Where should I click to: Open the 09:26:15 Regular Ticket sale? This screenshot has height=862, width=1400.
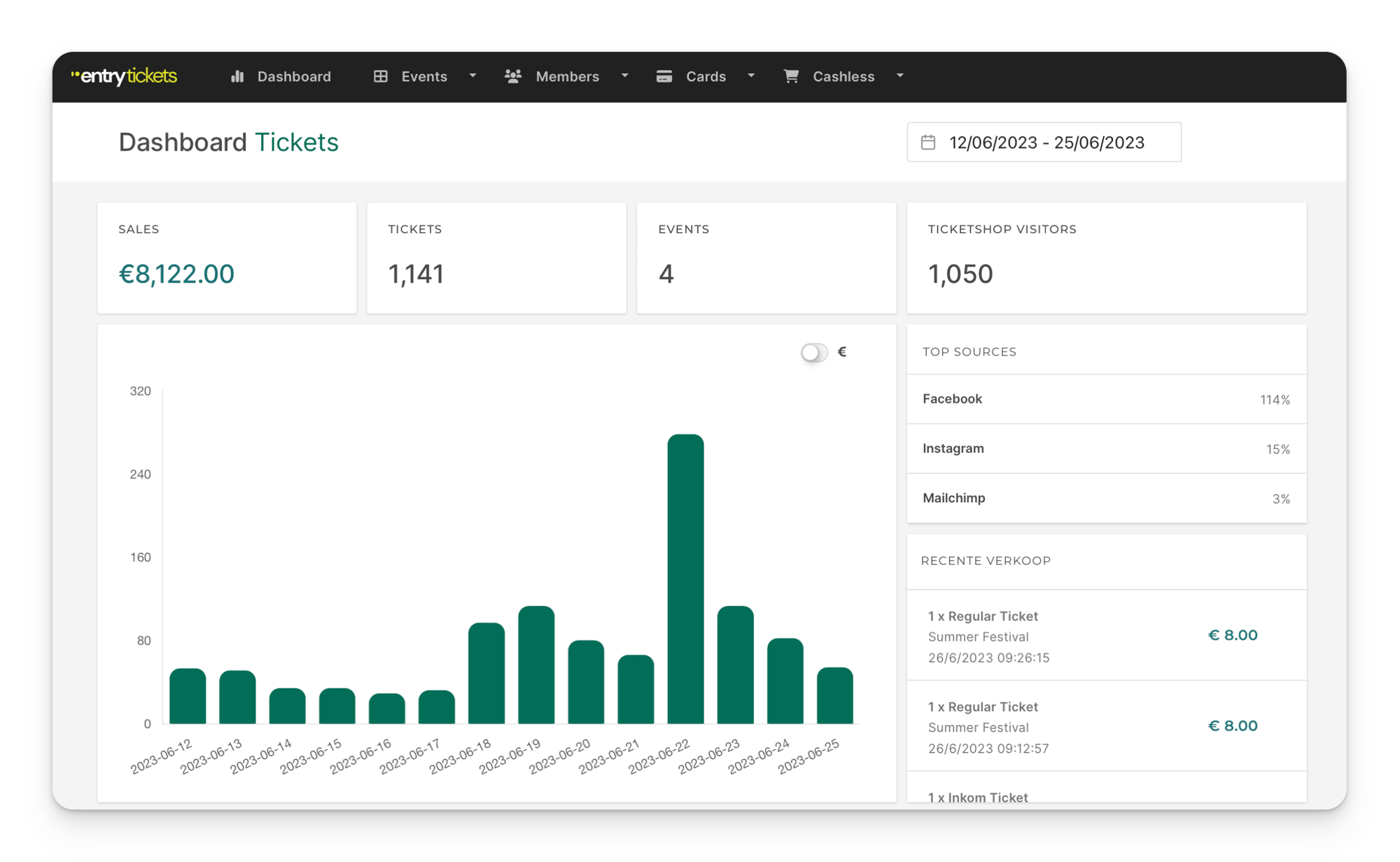(1107, 635)
